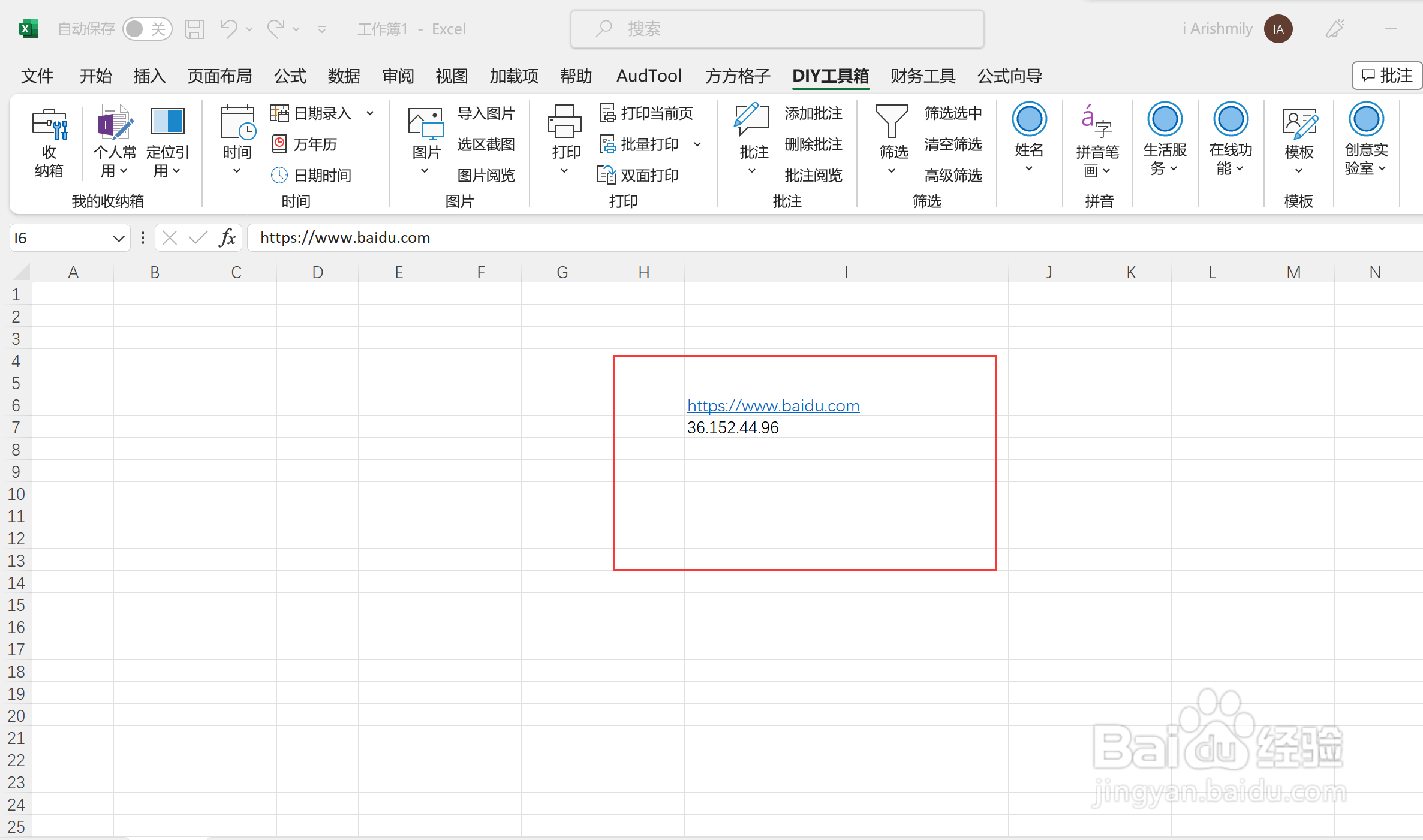Expand the 筛选 button dropdown chevron
Viewport: 1423px width, 840px height.
(892, 171)
